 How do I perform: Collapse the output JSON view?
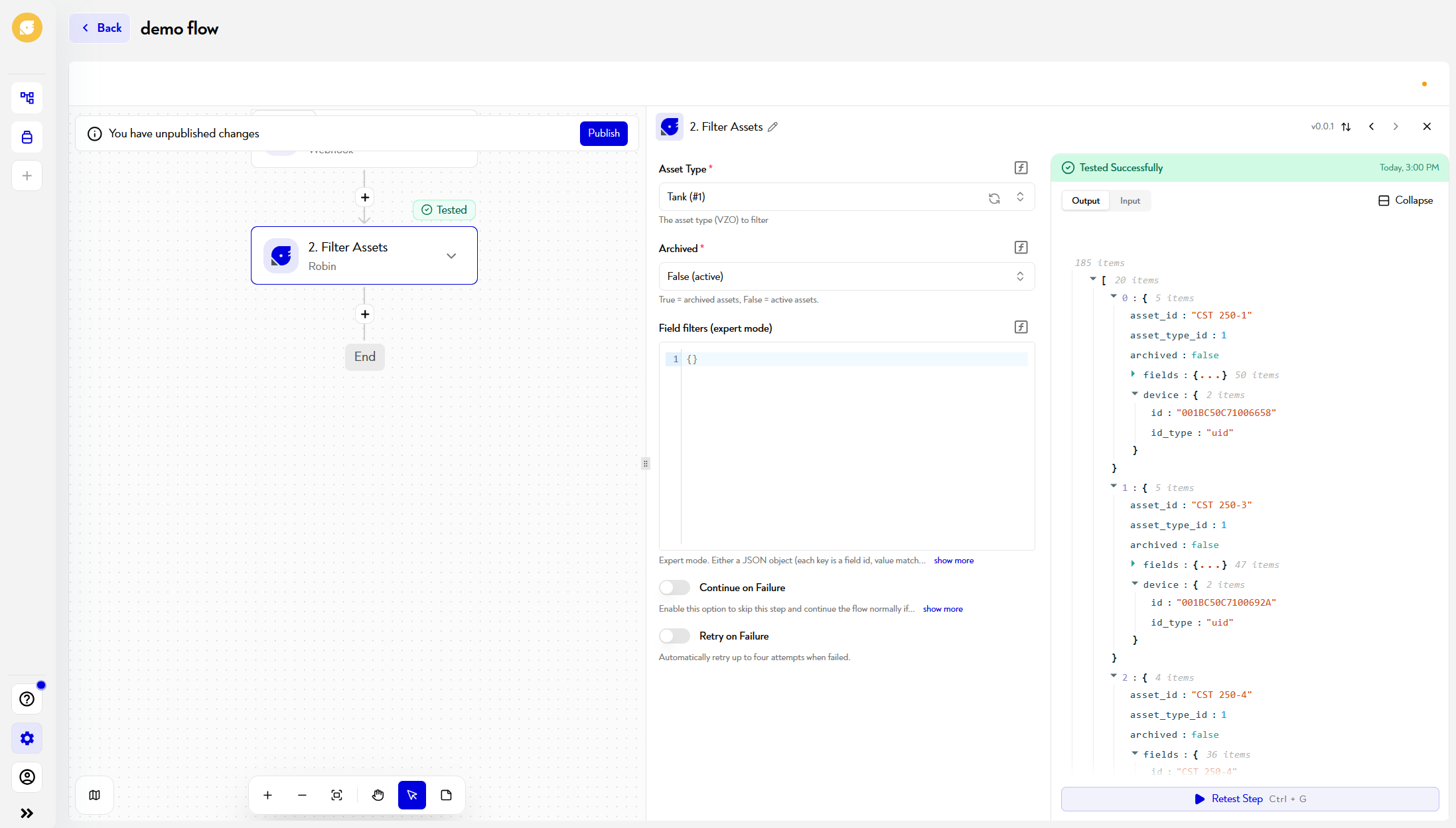[1406, 200]
